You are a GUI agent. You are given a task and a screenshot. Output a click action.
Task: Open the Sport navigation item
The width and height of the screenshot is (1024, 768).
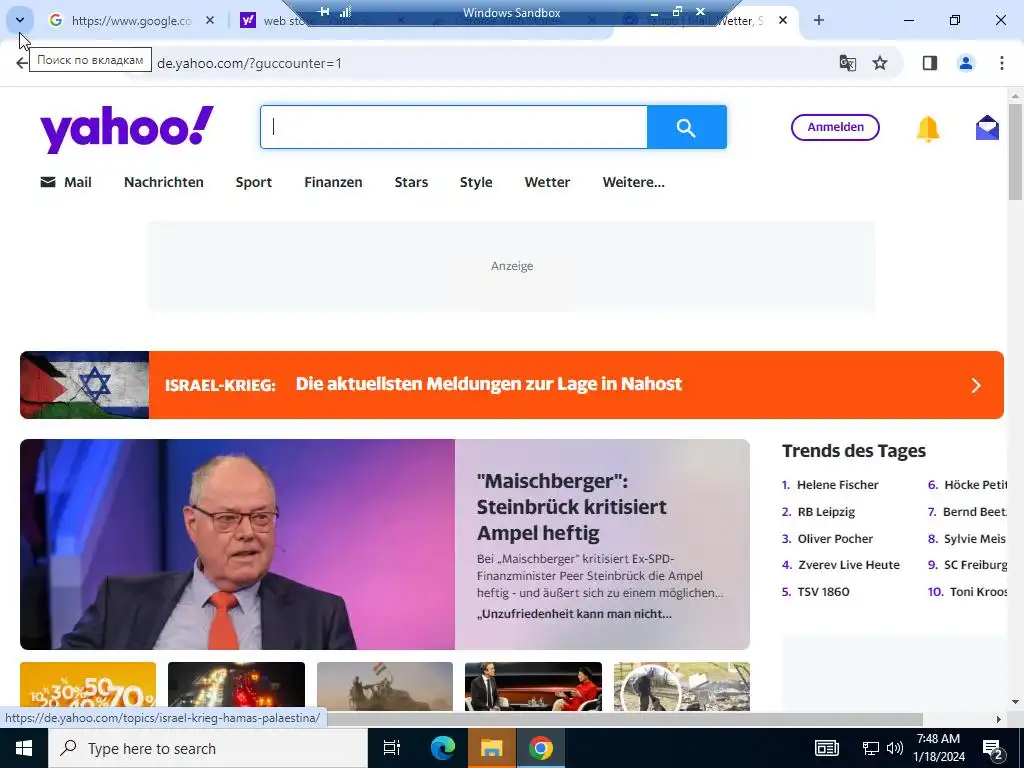[x=253, y=182]
